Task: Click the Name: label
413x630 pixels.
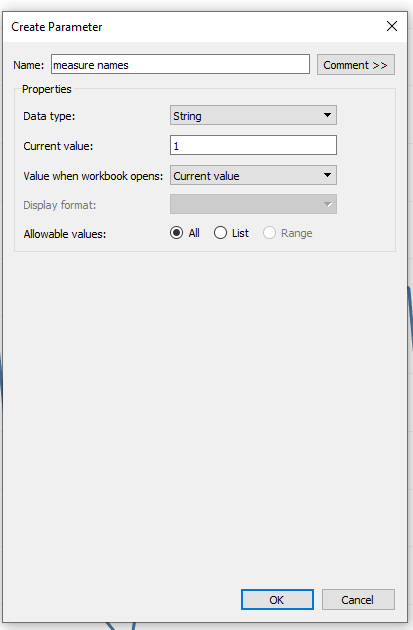Action: [x=29, y=65]
